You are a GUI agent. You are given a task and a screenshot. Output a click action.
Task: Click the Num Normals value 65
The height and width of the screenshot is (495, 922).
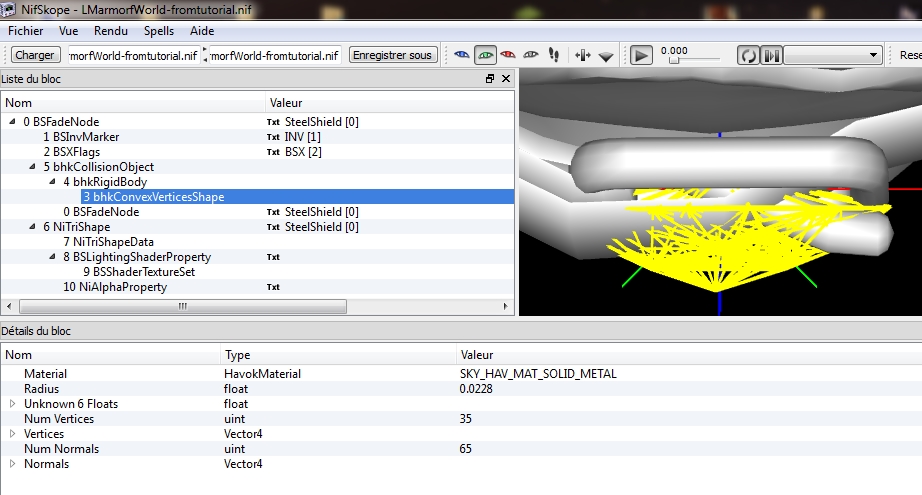[466, 449]
